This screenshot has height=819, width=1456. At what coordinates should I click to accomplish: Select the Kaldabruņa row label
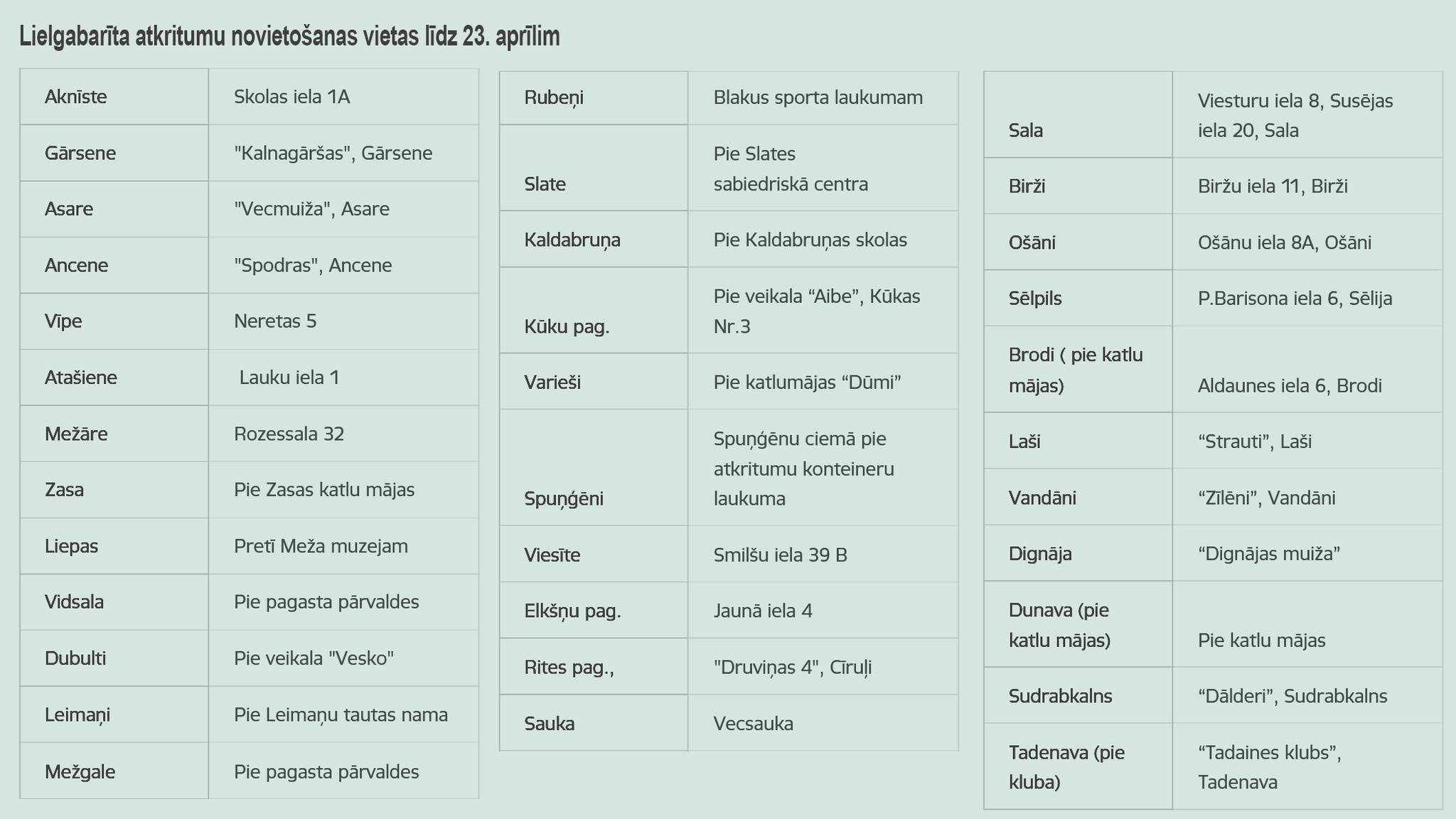click(x=594, y=239)
